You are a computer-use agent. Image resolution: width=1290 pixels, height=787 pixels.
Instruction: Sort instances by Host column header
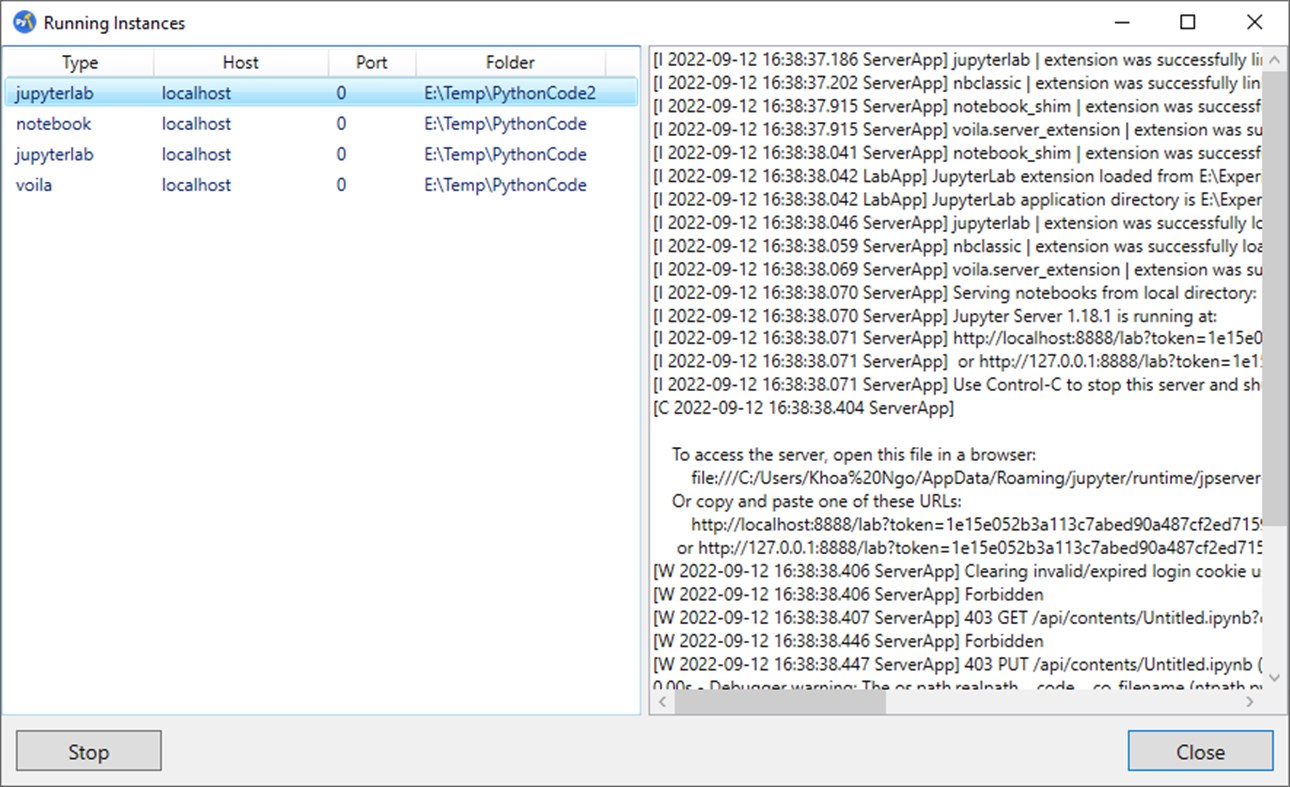[x=241, y=62]
